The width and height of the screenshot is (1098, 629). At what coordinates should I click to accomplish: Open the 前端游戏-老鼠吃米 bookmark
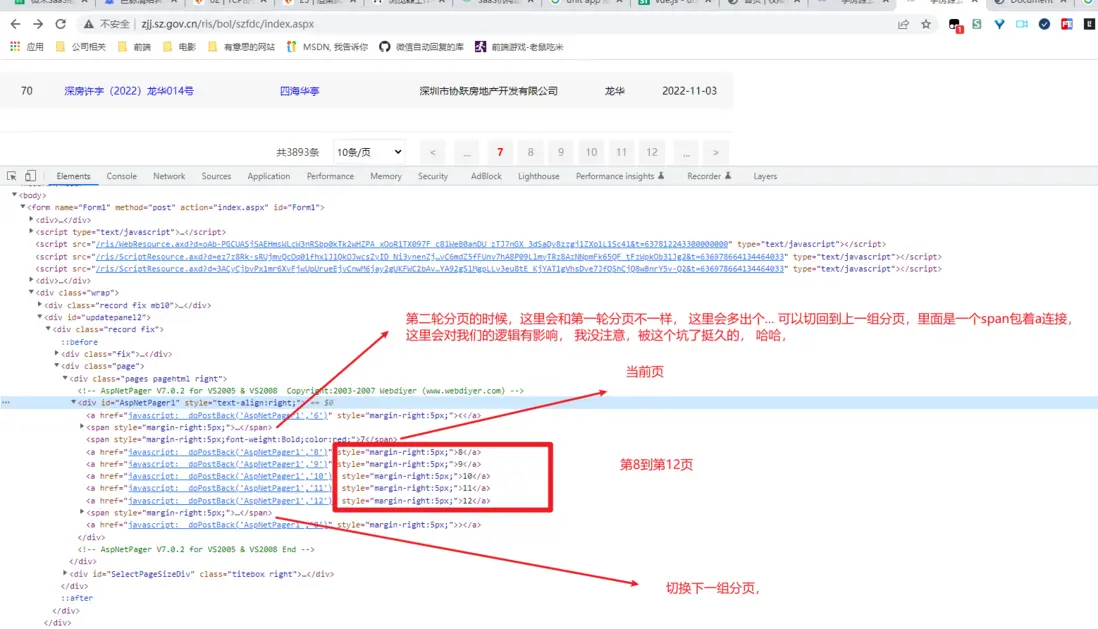click(519, 47)
